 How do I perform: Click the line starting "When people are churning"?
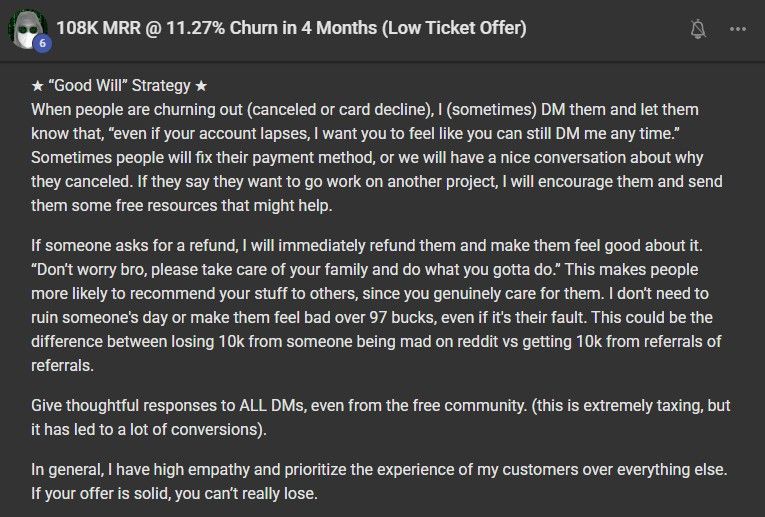pos(365,110)
